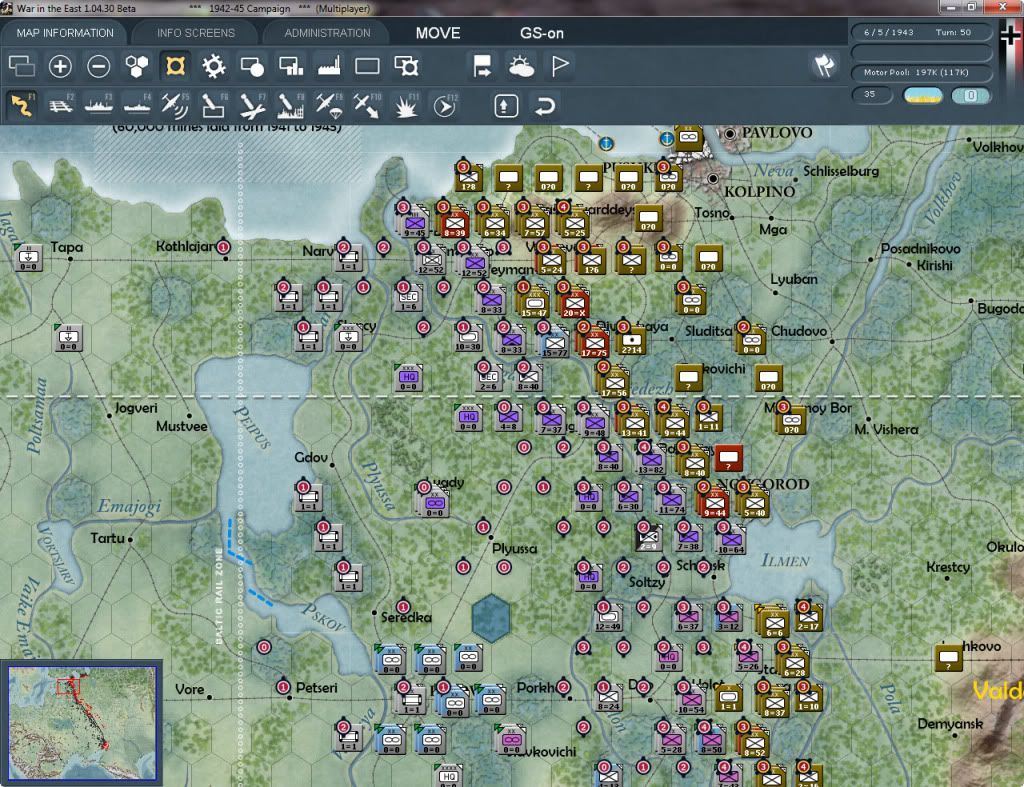Click the Tartu town label

(x=107, y=538)
